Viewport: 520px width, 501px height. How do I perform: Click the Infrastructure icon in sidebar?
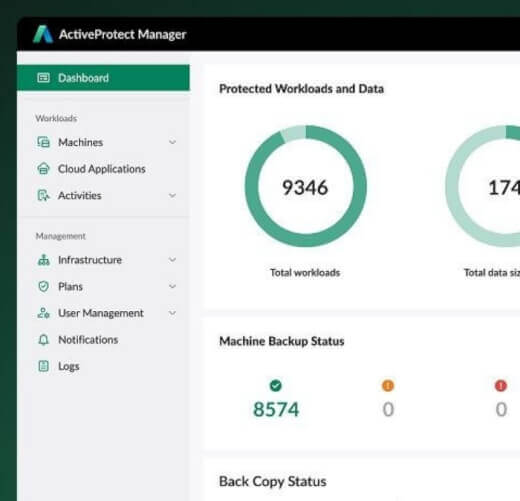coord(43,260)
